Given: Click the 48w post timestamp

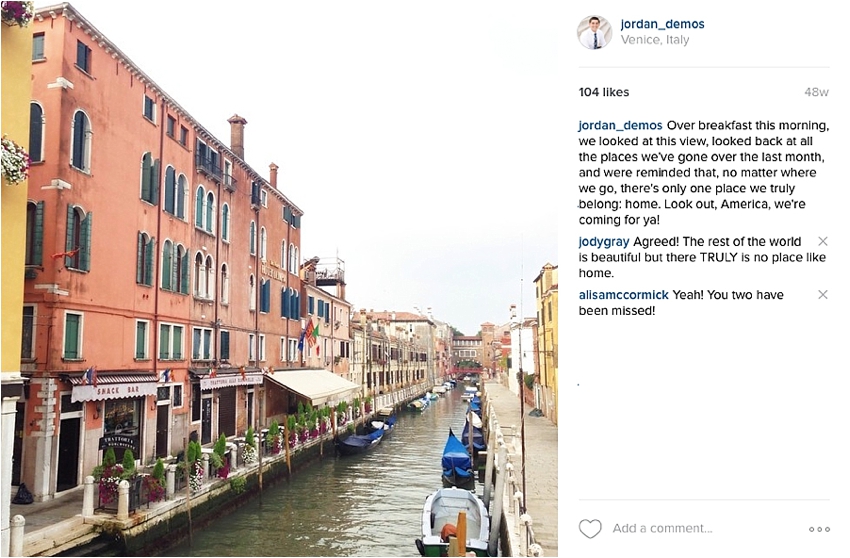Looking at the screenshot, I should click(x=816, y=92).
